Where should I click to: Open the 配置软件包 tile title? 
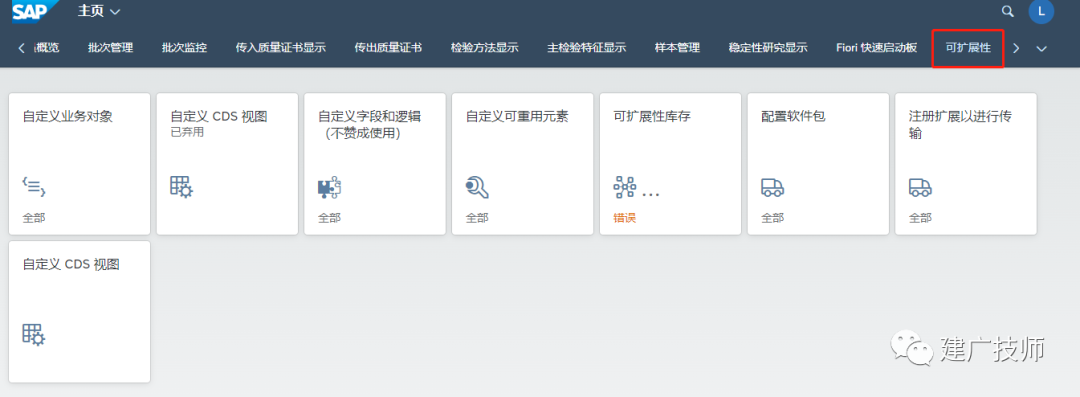point(793,116)
